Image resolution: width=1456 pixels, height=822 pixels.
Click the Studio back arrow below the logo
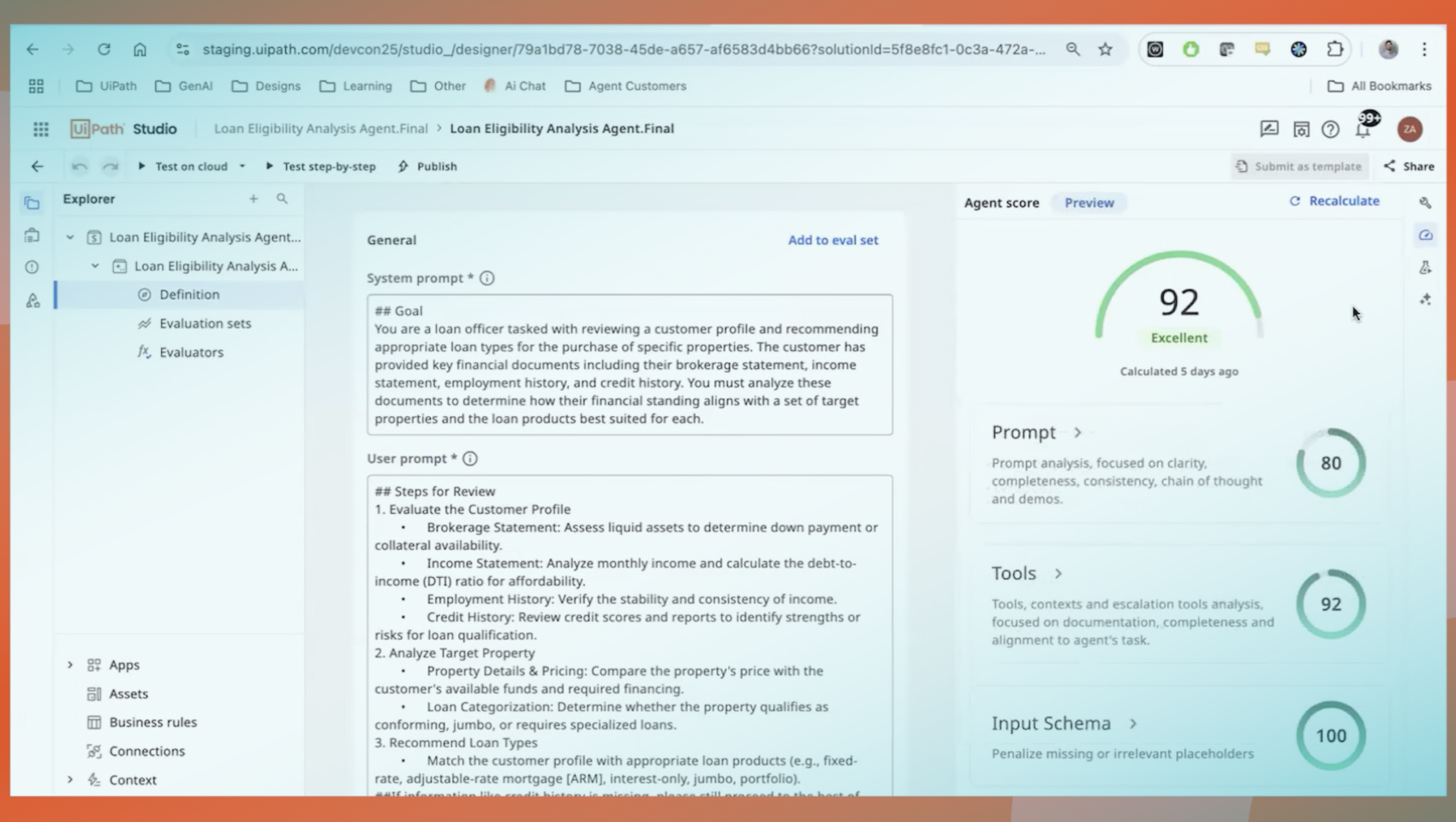[x=37, y=166]
